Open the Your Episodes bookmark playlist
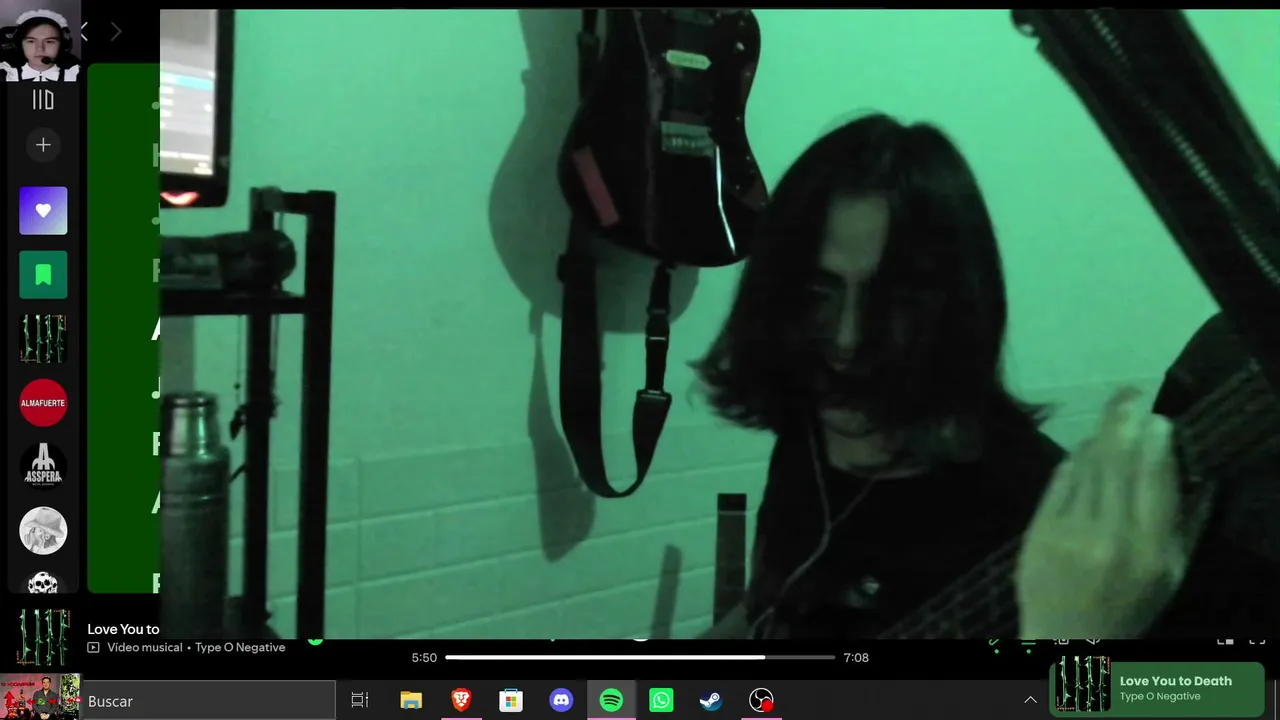1280x720 pixels. click(43, 275)
